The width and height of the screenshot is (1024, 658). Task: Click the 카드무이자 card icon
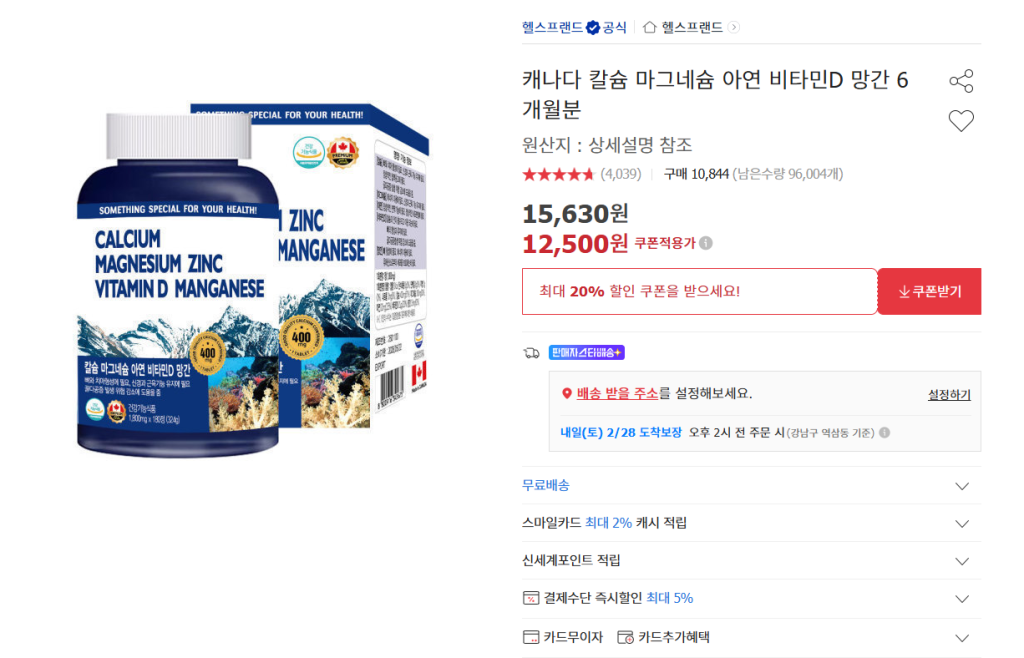pyautogui.click(x=531, y=637)
